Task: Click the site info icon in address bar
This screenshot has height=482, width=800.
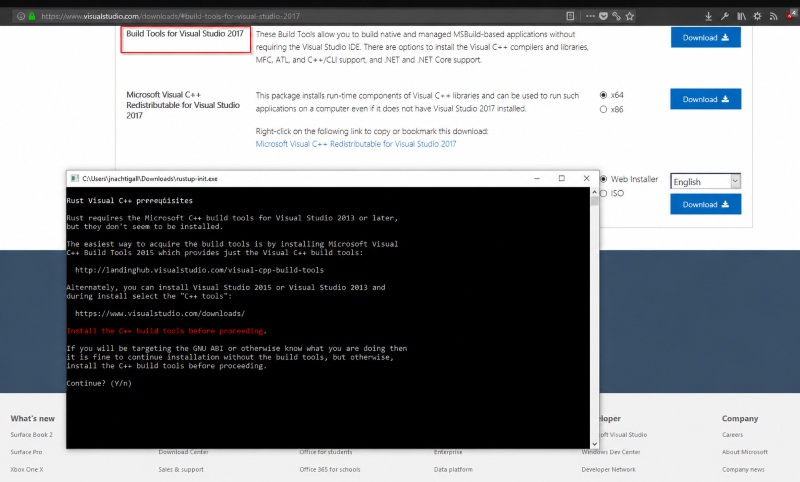Action: pyautogui.click(x=21, y=16)
